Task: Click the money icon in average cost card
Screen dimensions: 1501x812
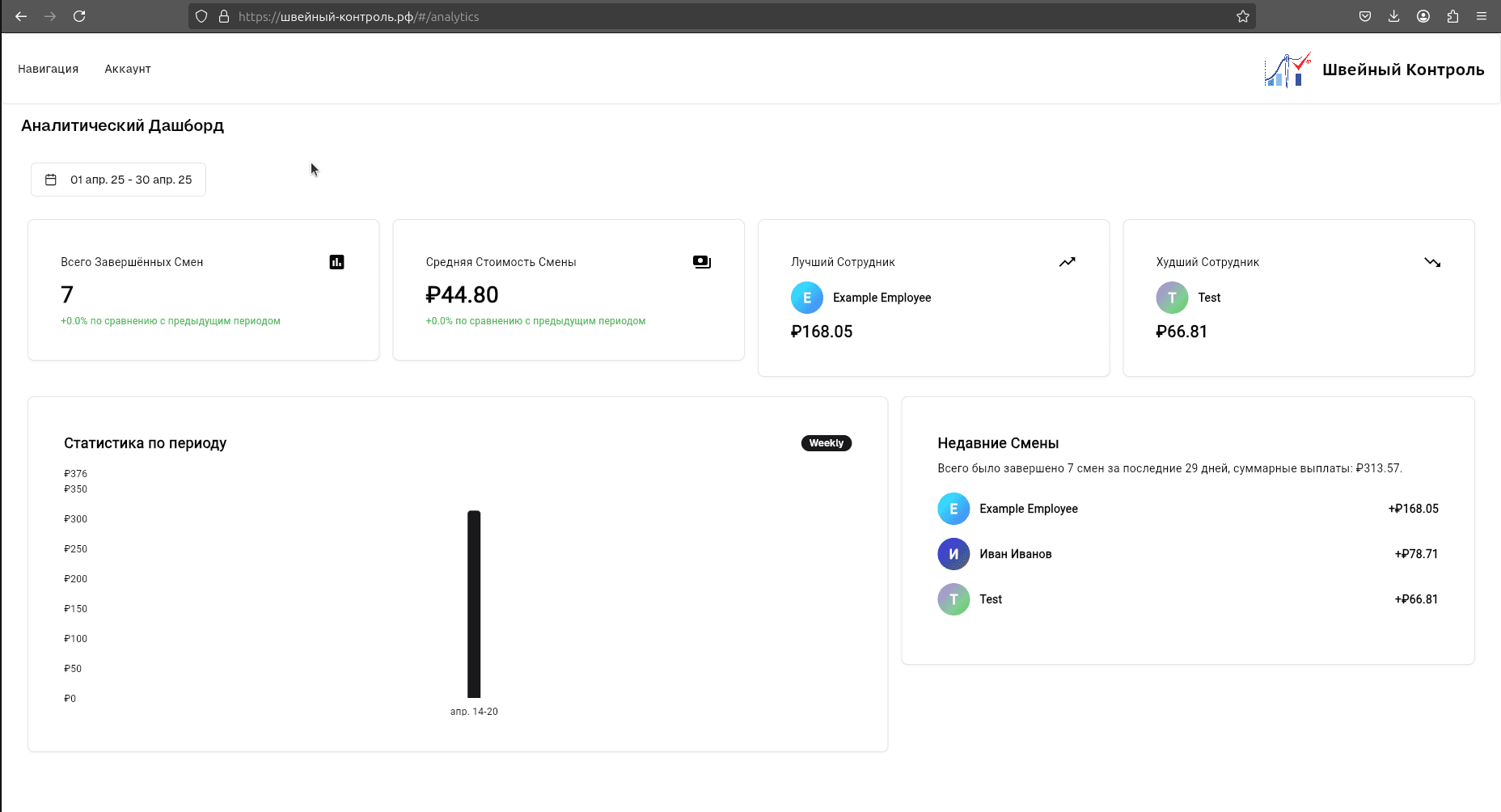Action: coord(702,262)
